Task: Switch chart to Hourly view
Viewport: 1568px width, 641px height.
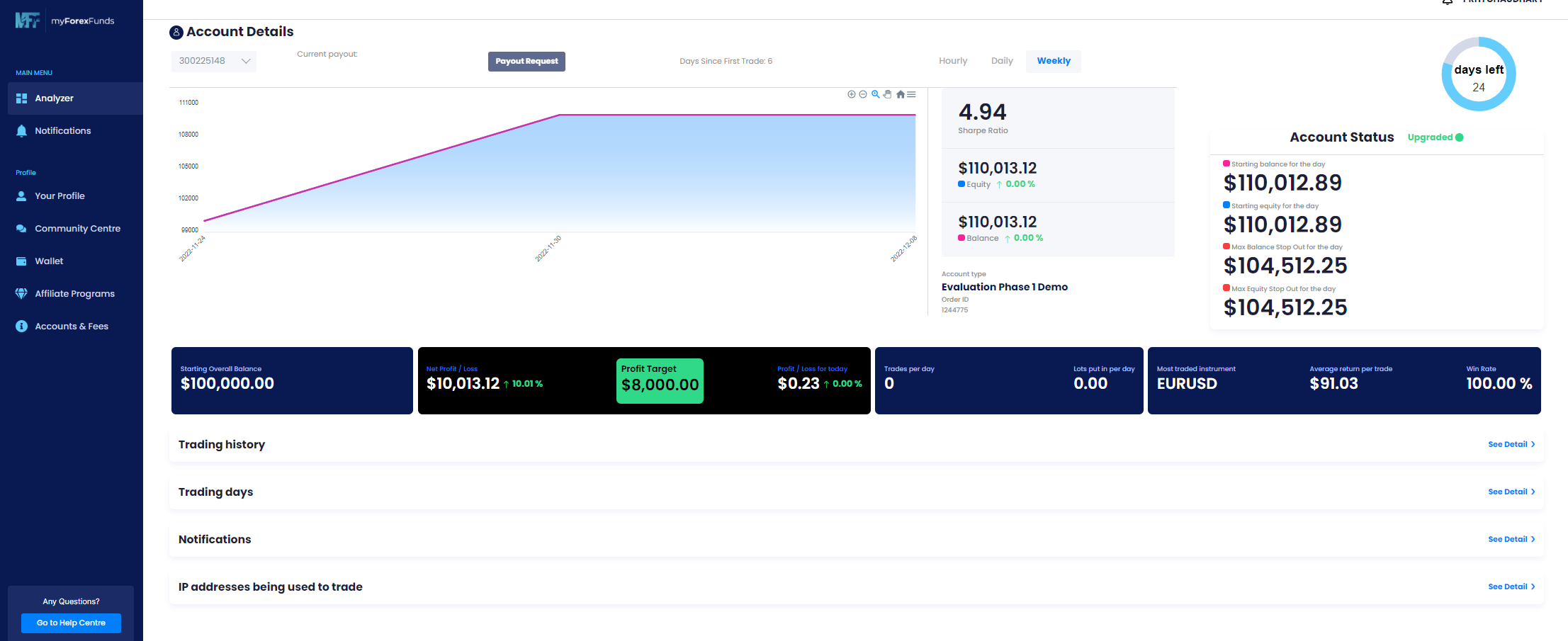Action: pos(952,61)
